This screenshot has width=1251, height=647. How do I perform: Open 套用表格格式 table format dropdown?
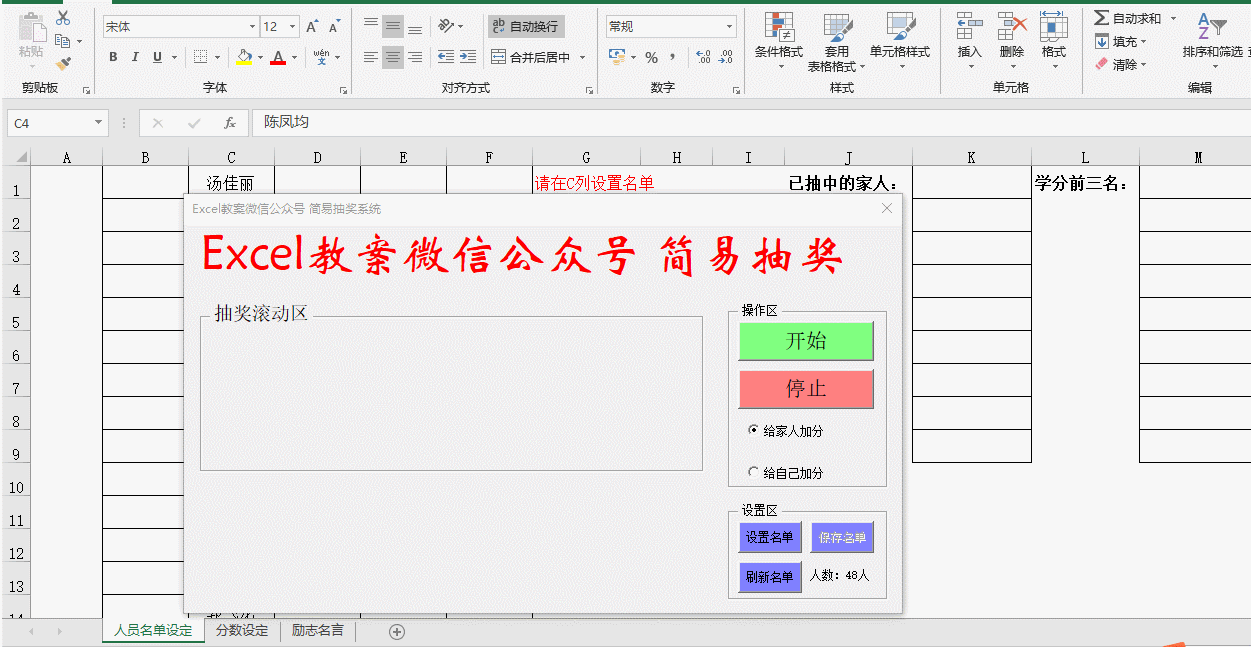tap(837, 43)
